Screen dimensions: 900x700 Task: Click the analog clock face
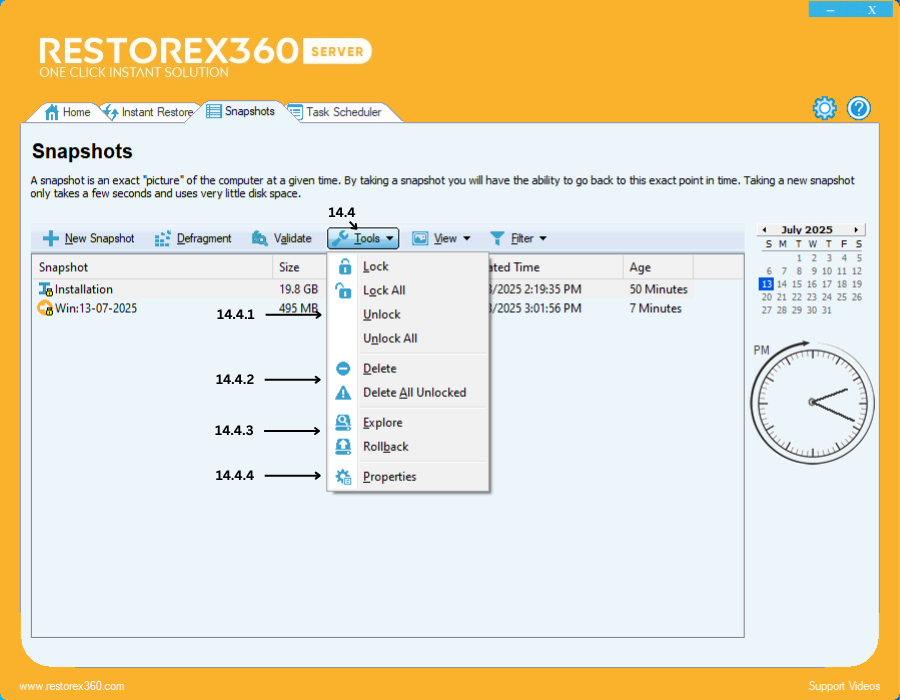(812, 402)
